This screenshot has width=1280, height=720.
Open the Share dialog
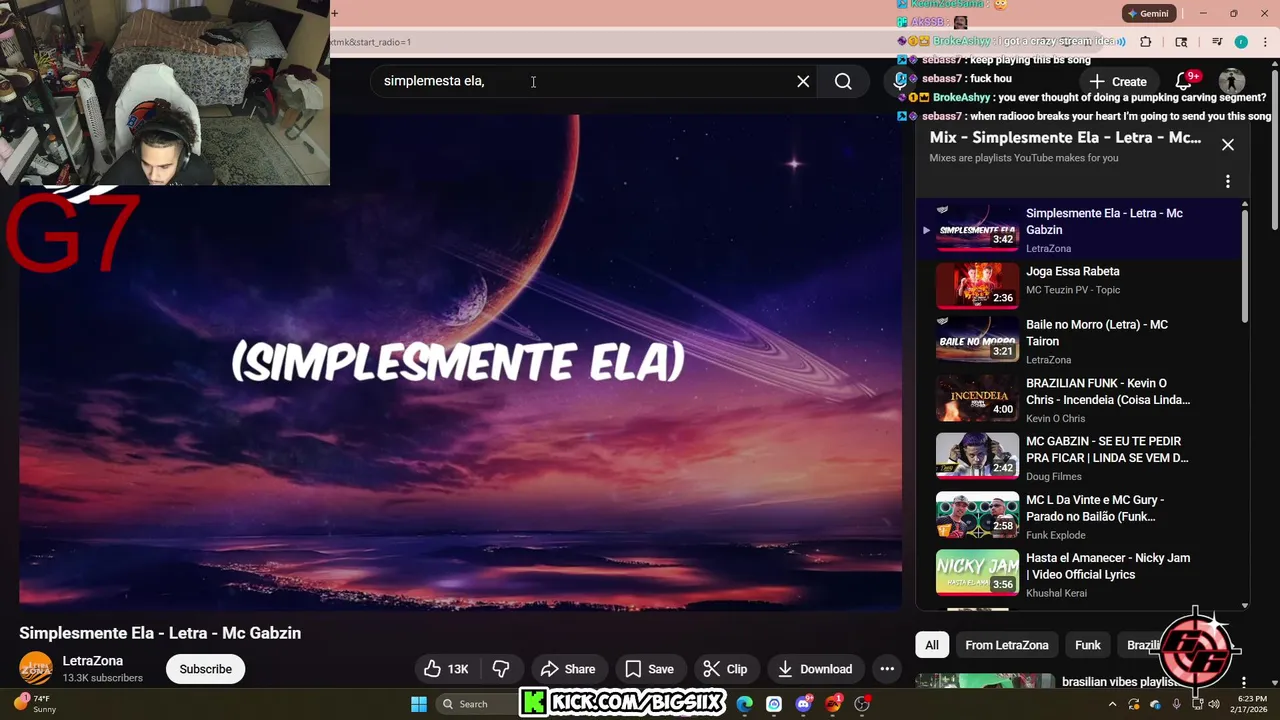click(568, 669)
